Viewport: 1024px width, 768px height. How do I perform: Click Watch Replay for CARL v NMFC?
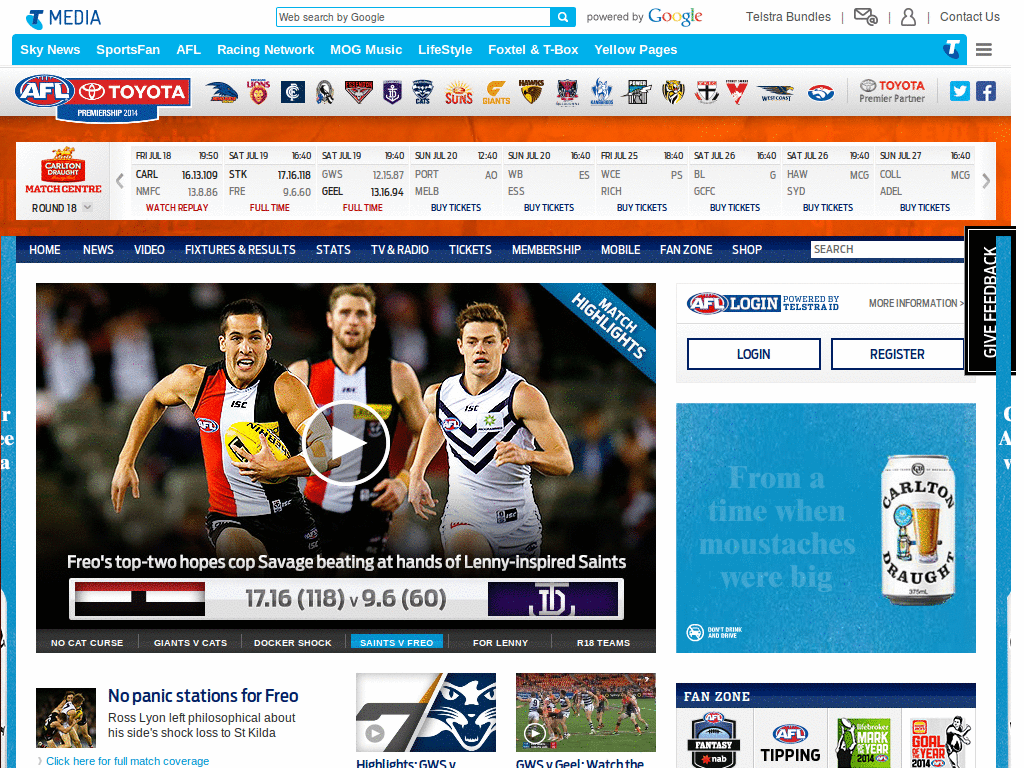177,208
